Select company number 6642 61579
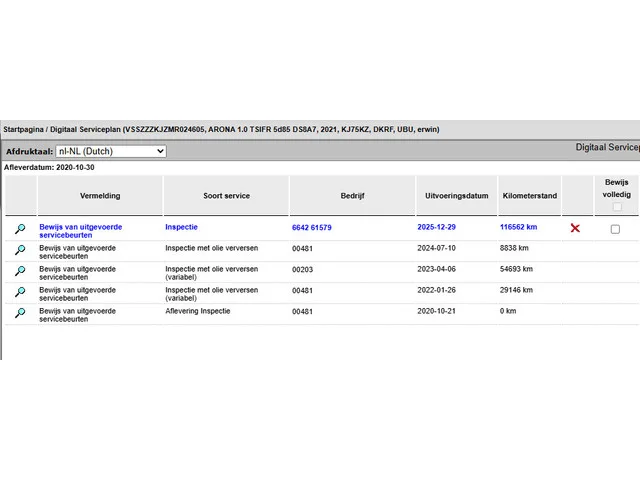 point(312,228)
